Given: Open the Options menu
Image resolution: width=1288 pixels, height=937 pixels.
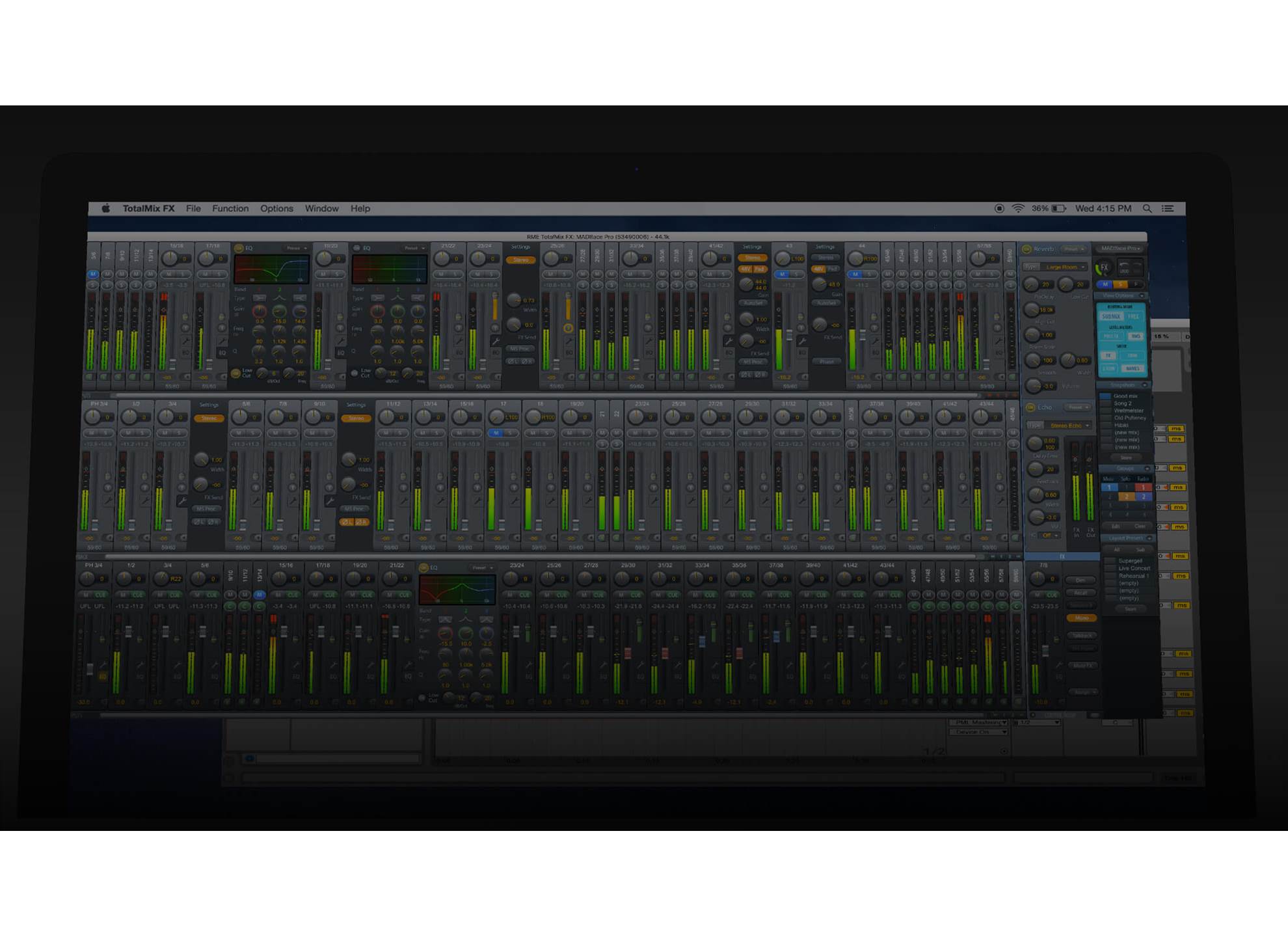Looking at the screenshot, I should [276, 209].
